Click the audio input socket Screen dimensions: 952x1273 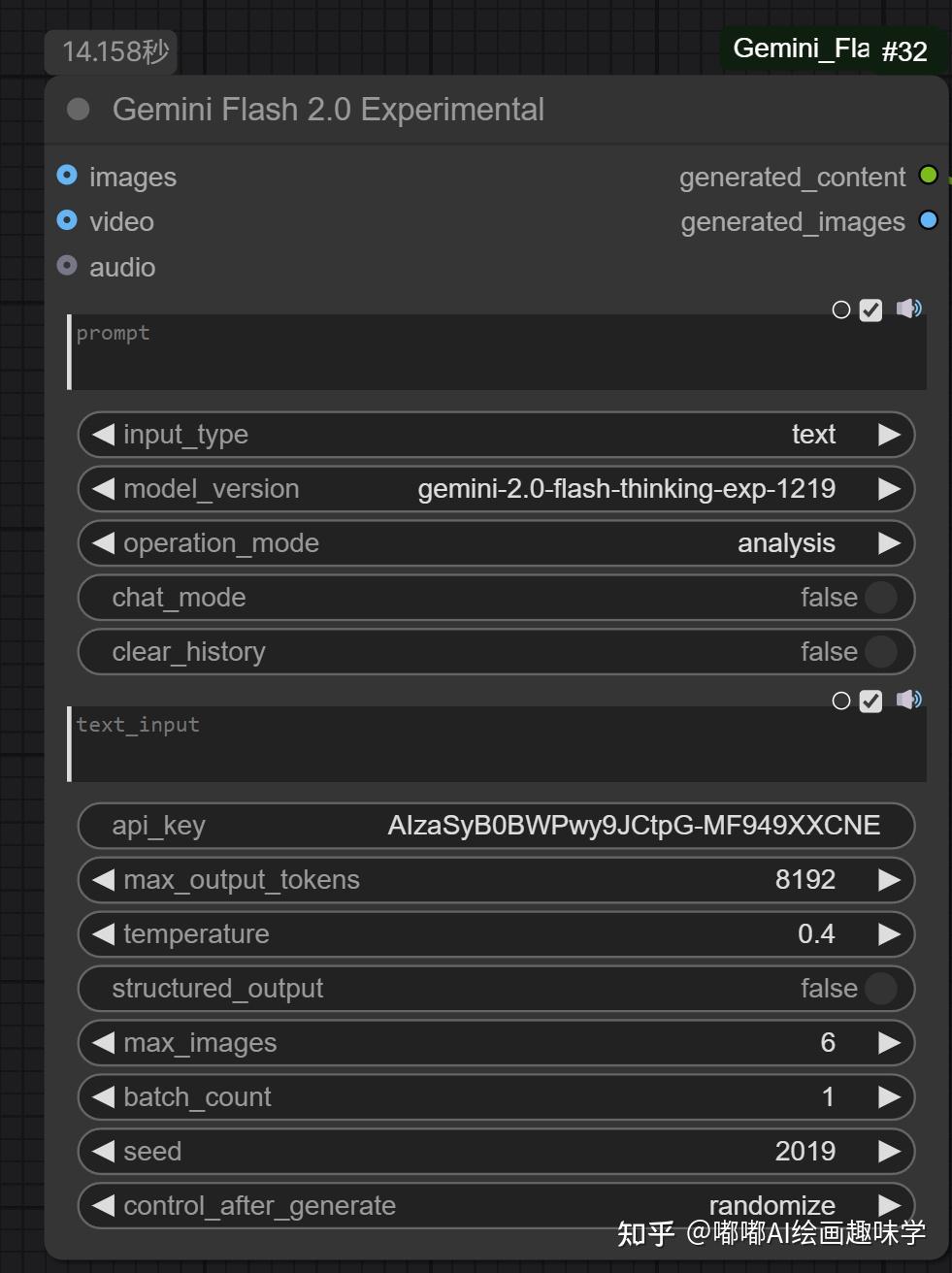[66, 266]
